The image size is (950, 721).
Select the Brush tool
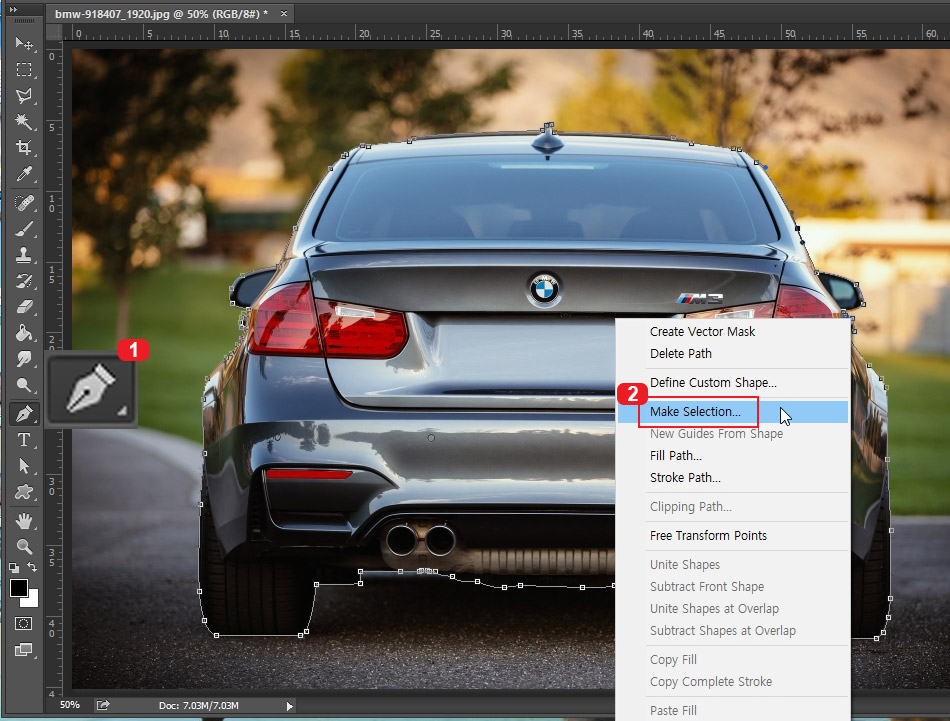pyautogui.click(x=24, y=229)
